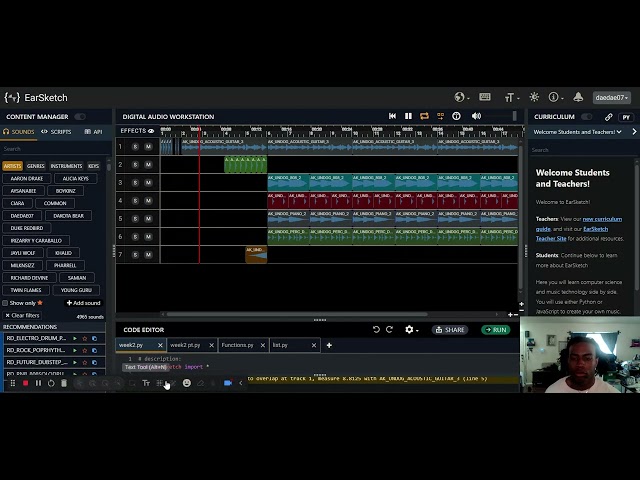Screen dimensions: 640x480
Task: Redo in the code editor
Action: 389,330
